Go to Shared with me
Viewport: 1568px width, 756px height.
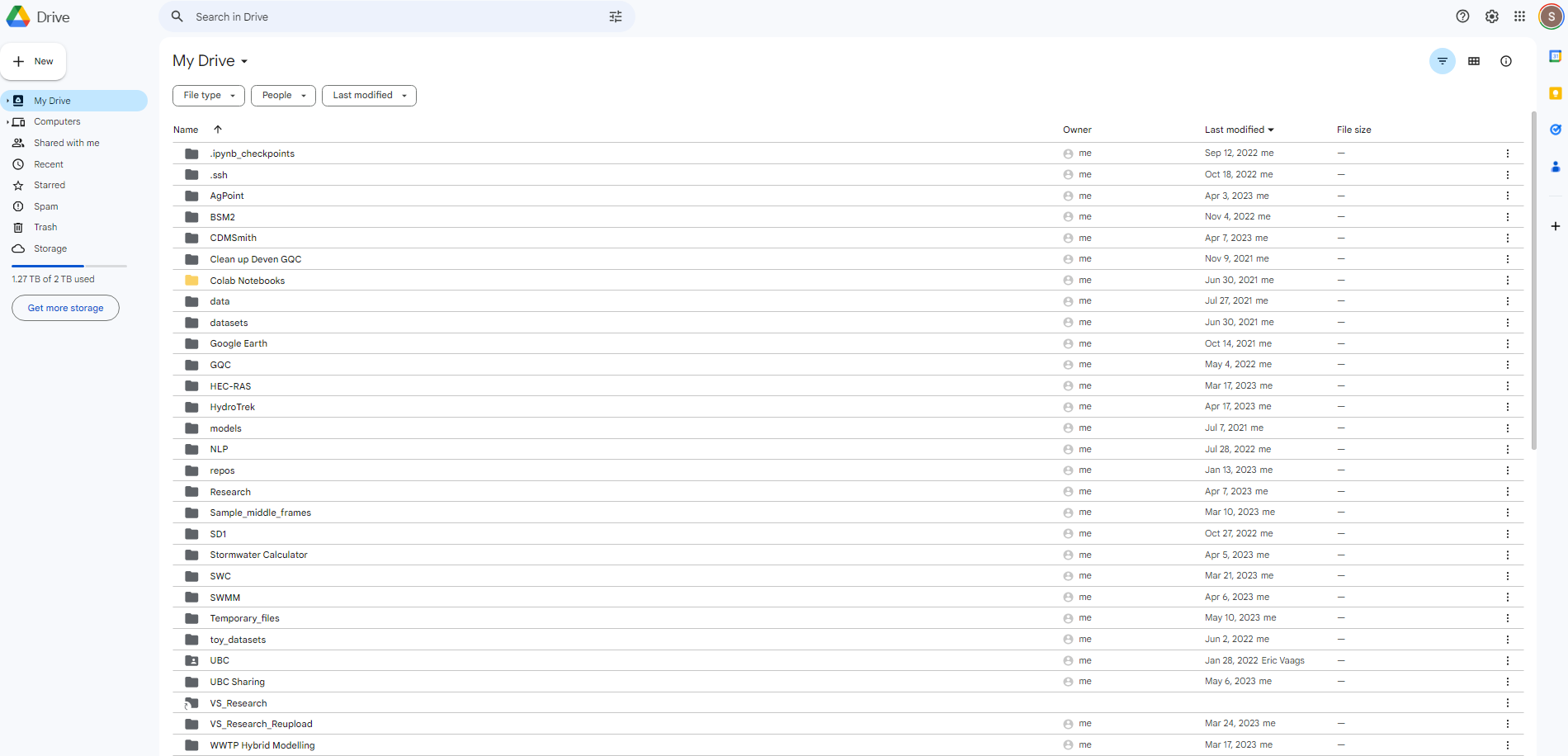66,143
